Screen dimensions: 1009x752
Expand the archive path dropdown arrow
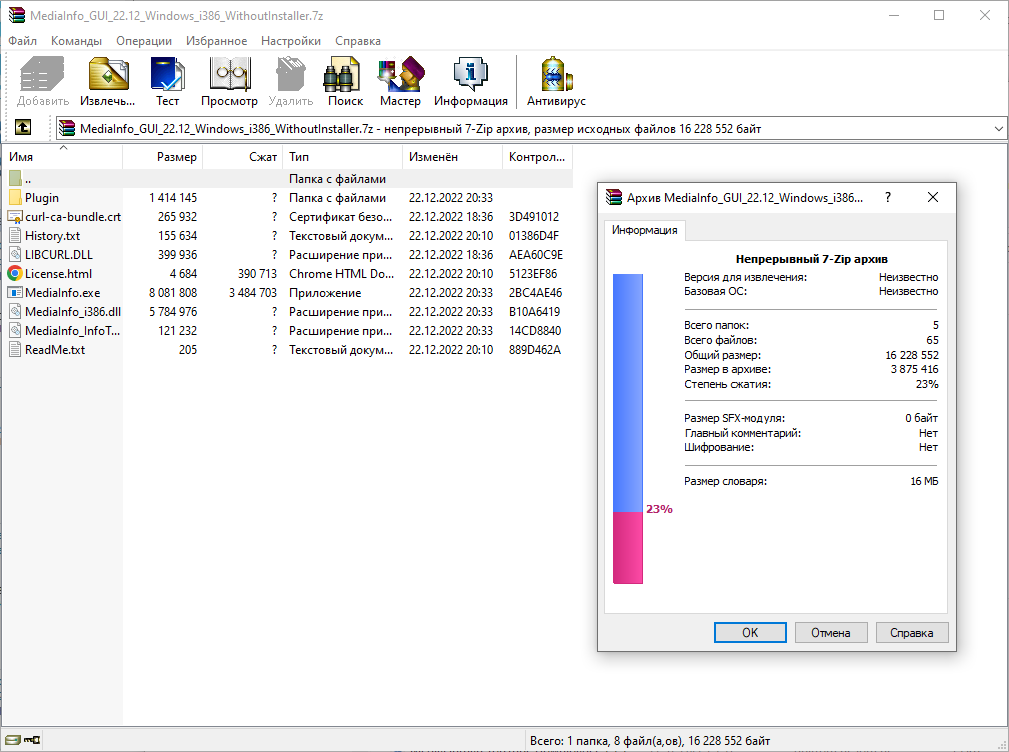(998, 129)
